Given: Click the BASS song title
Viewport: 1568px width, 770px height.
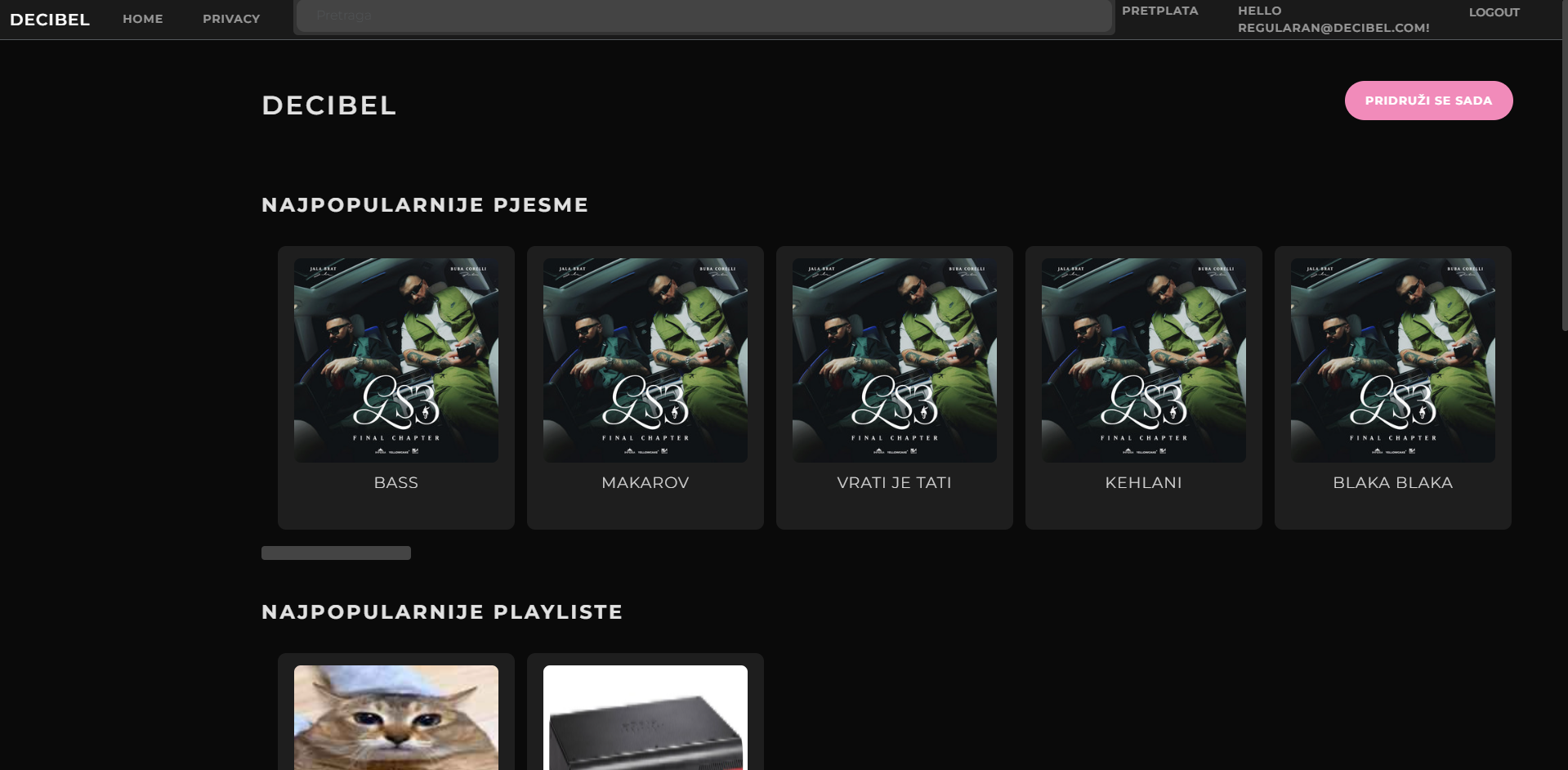Looking at the screenshot, I should 396,482.
